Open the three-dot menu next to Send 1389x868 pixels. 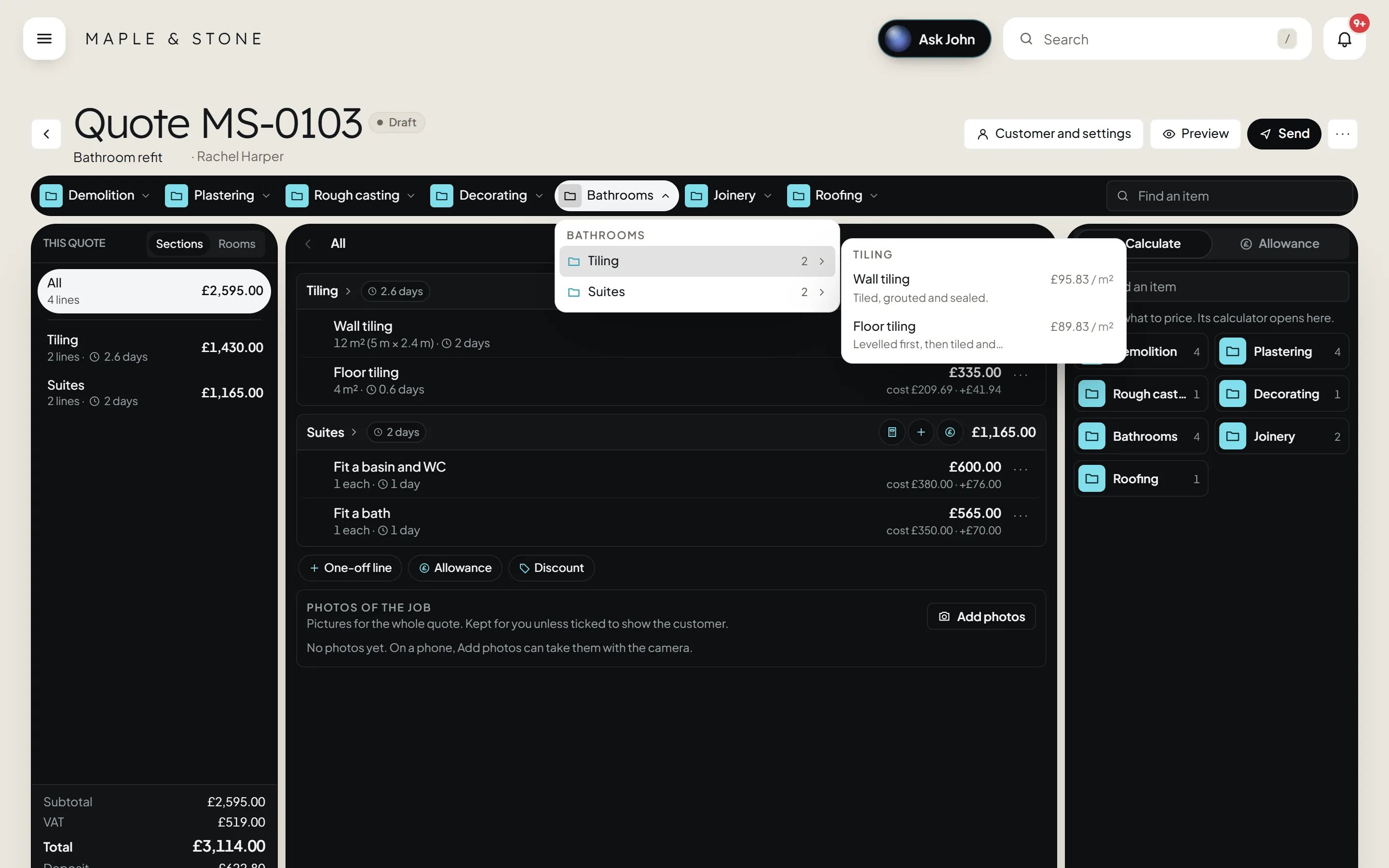click(1343, 134)
